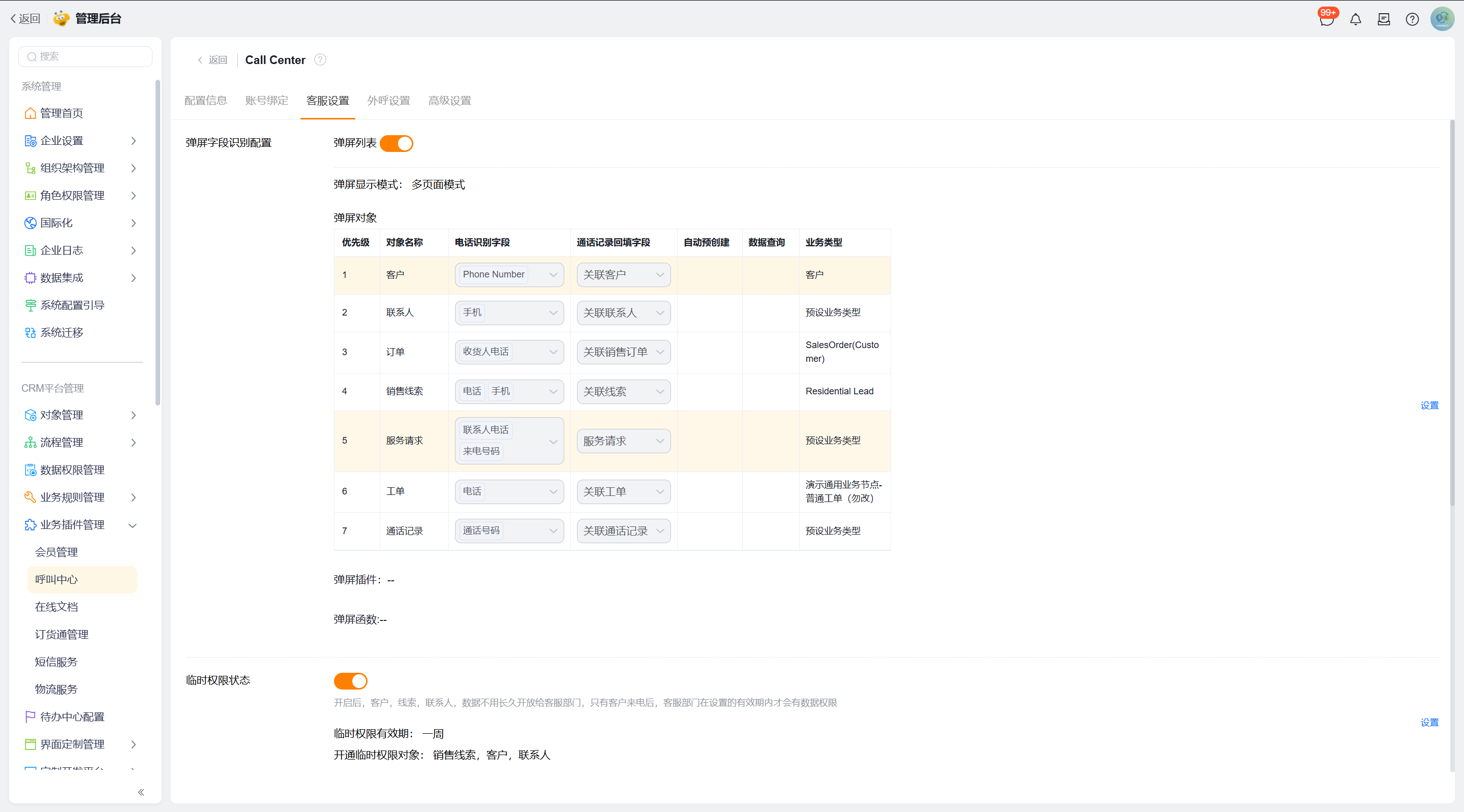Open the notification bell icon
The width and height of the screenshot is (1464, 812).
(1355, 19)
